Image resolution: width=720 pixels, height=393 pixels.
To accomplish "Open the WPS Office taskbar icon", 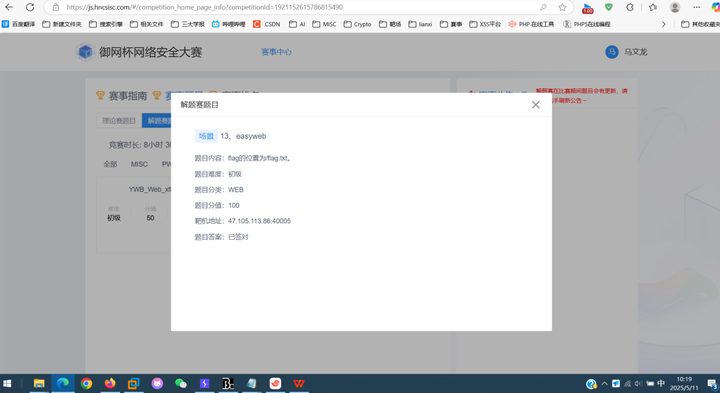I will (299, 383).
